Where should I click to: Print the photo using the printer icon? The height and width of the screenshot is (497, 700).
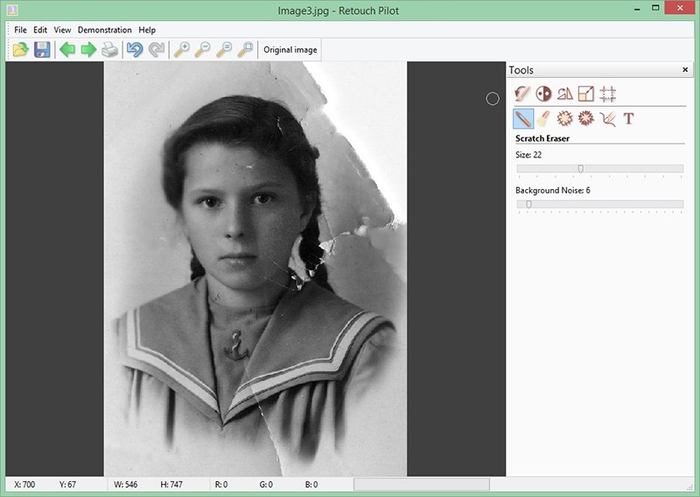tap(110, 50)
